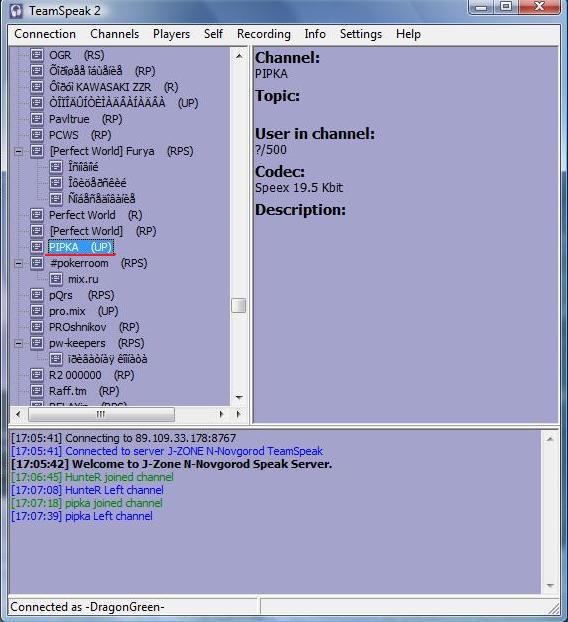The width and height of the screenshot is (568, 622).
Task: Click the channel icon beside Pavltrue
Action: (x=37, y=119)
